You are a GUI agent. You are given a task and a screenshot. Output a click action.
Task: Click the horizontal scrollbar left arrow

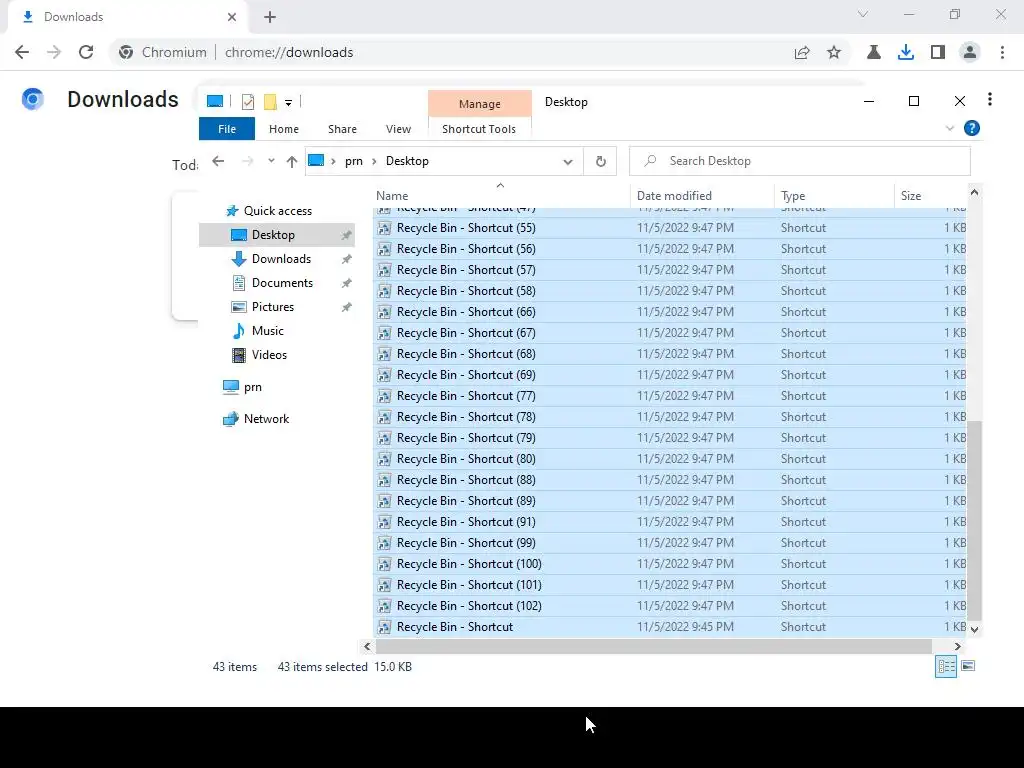(x=367, y=646)
